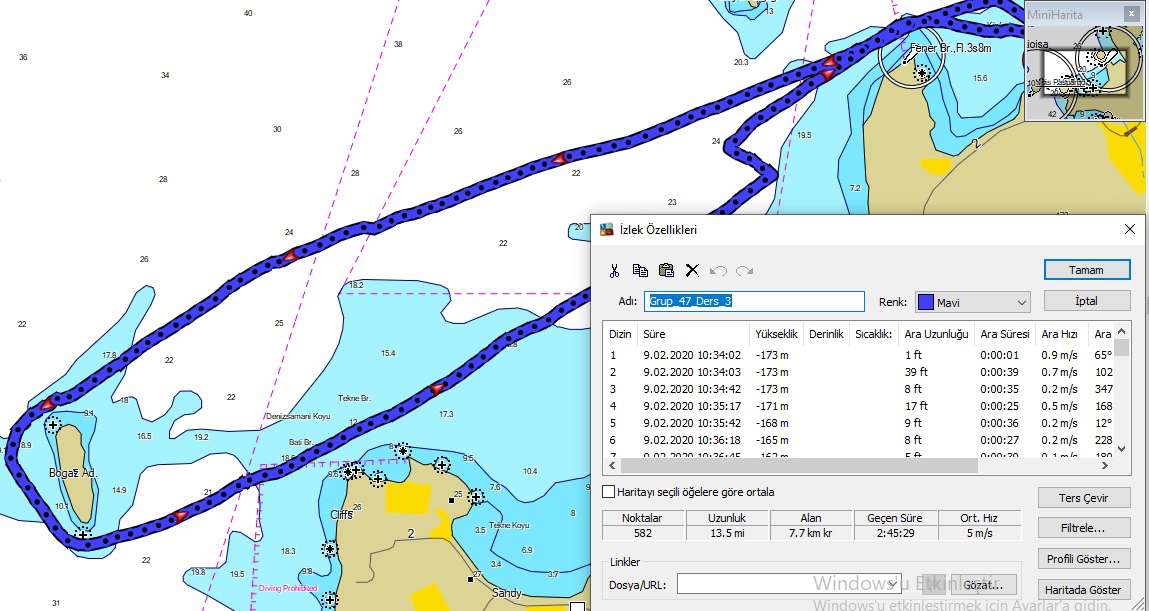Click the Derinlik column header
This screenshot has height=611, width=1149.
(827, 334)
